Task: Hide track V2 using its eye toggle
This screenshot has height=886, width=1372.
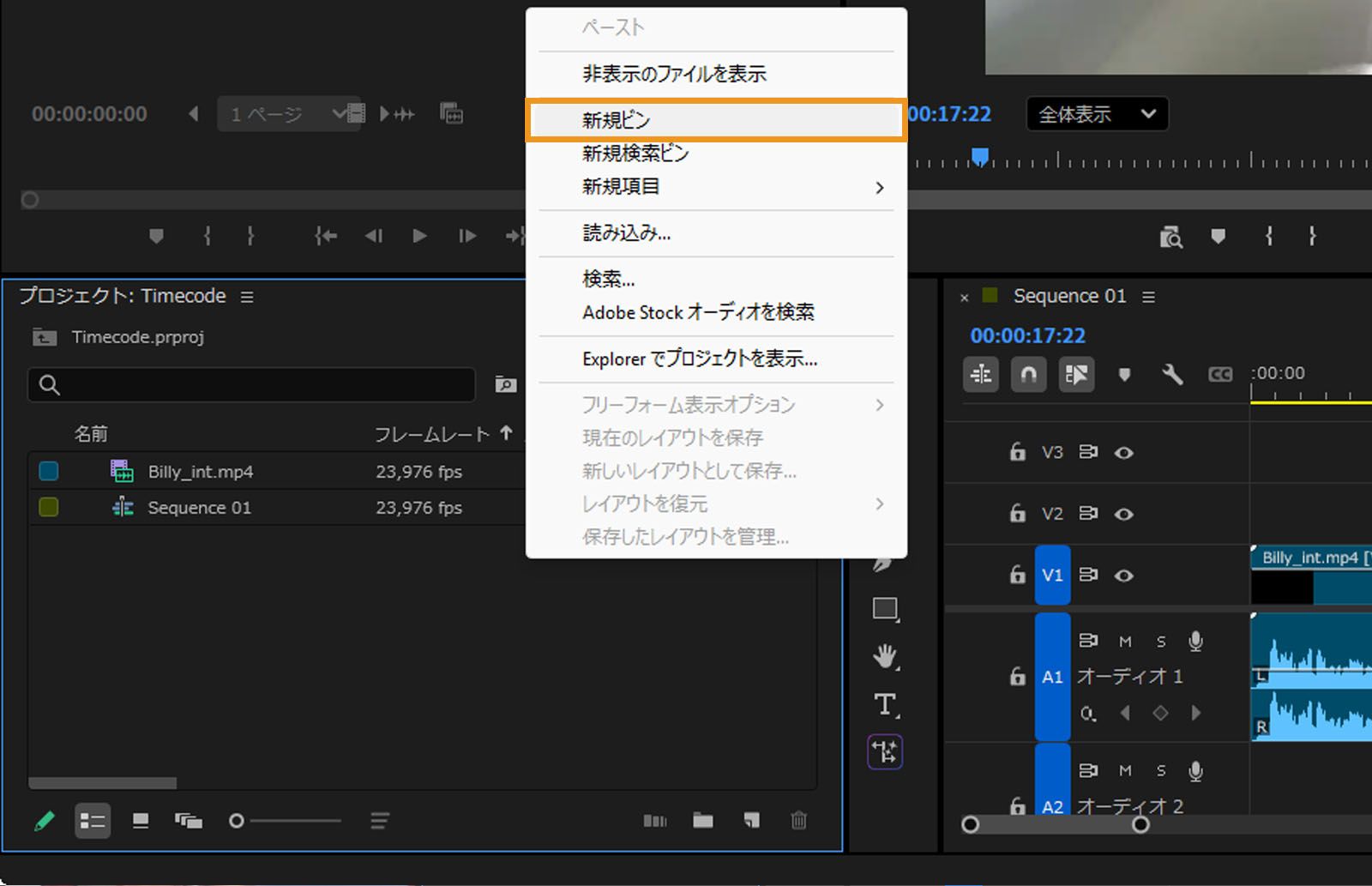Action: pos(1124,513)
